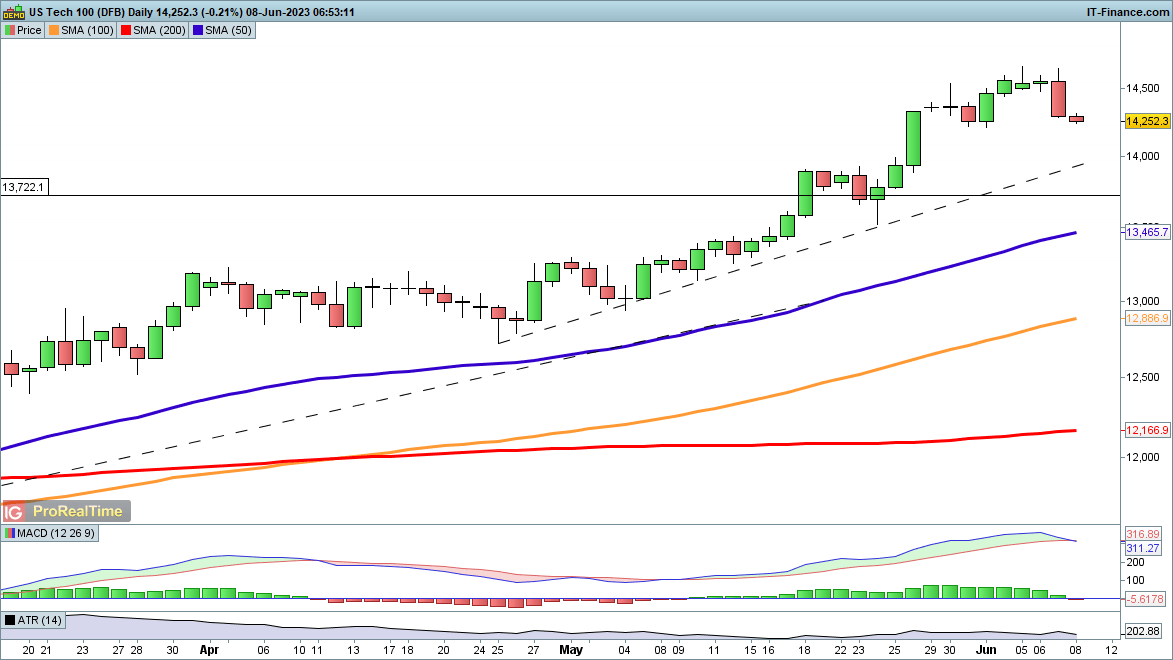
Task: Click the ATR value 202.88
Action: click(x=1143, y=632)
